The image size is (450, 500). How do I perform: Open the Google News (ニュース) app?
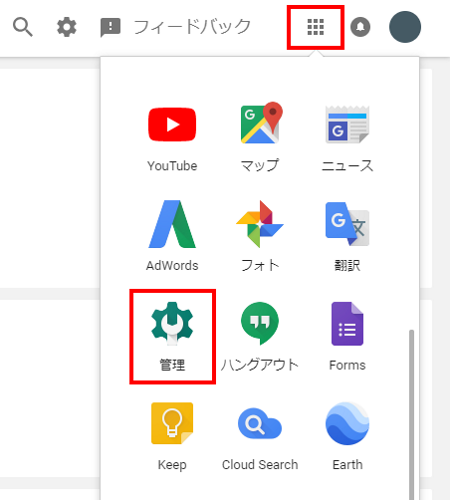[347, 124]
